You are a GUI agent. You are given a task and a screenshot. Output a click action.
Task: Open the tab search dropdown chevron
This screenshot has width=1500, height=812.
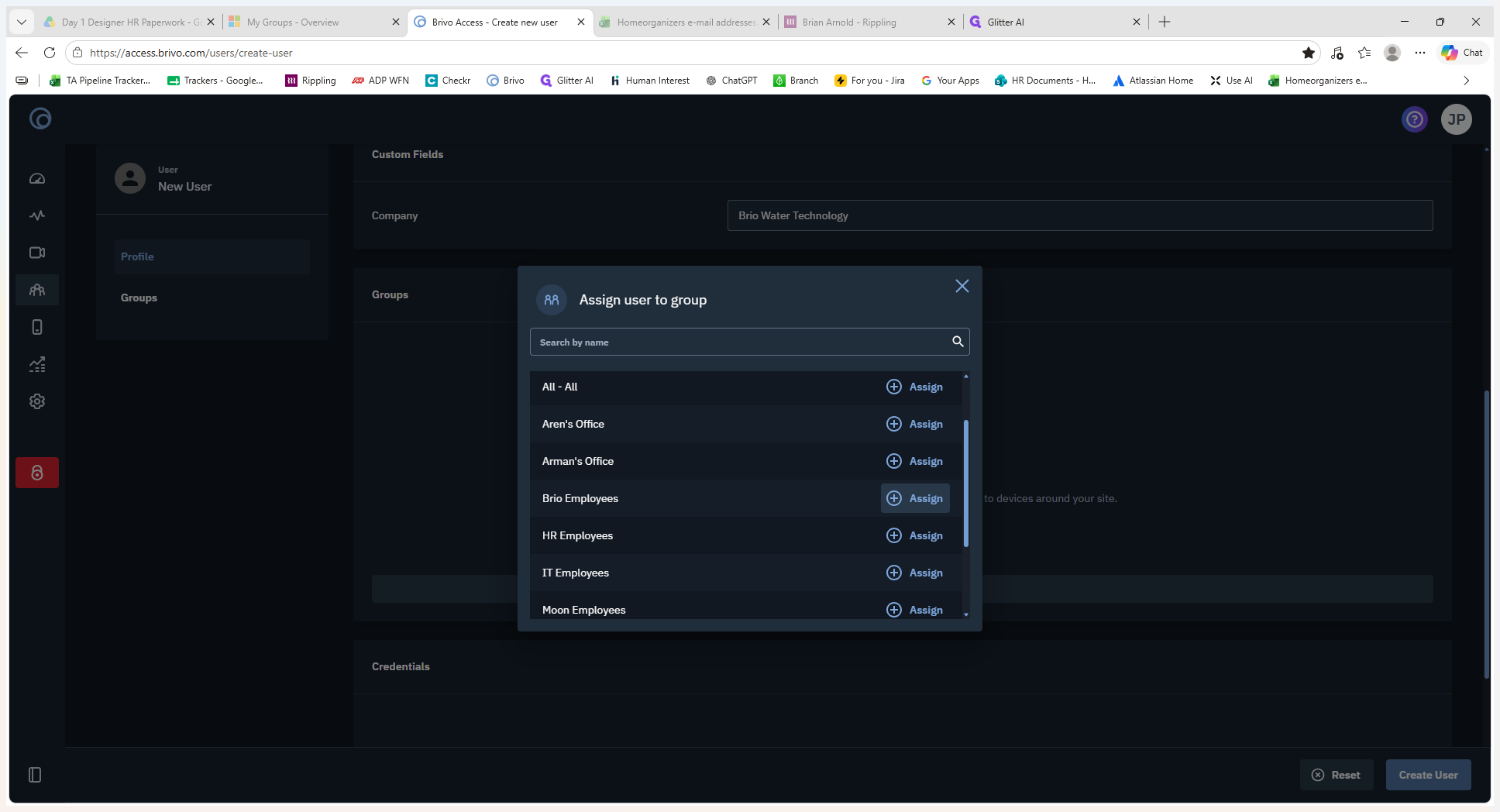click(22, 22)
